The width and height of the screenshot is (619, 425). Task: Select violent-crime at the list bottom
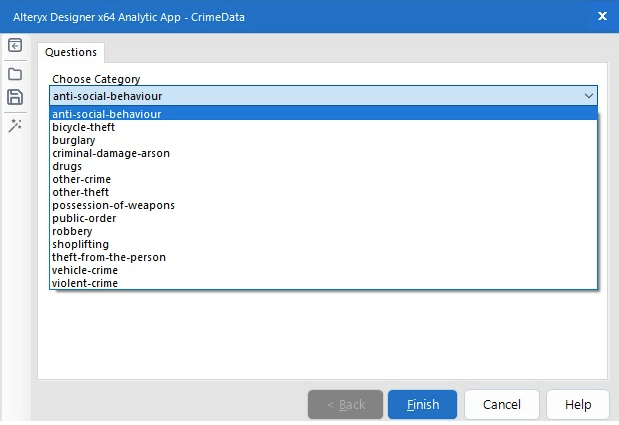pyautogui.click(x=85, y=283)
